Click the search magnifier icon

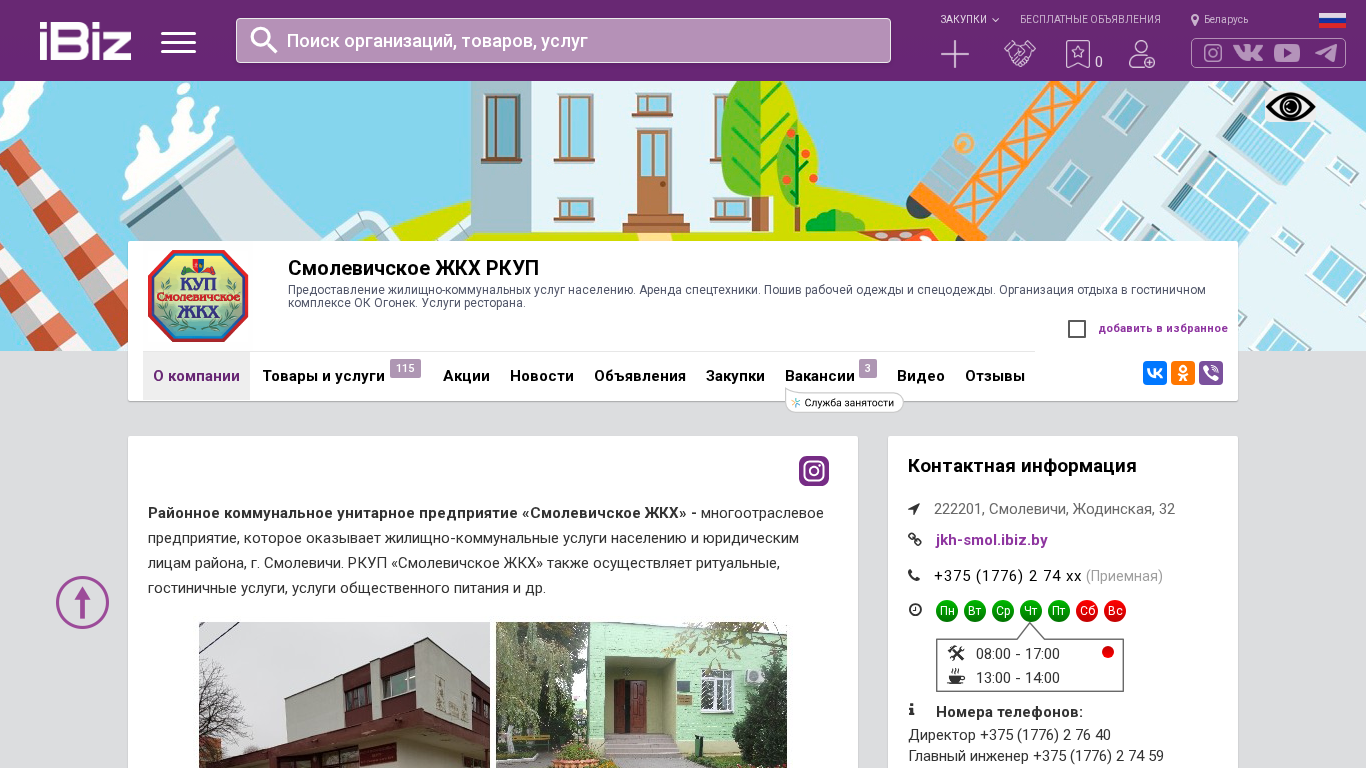264,40
